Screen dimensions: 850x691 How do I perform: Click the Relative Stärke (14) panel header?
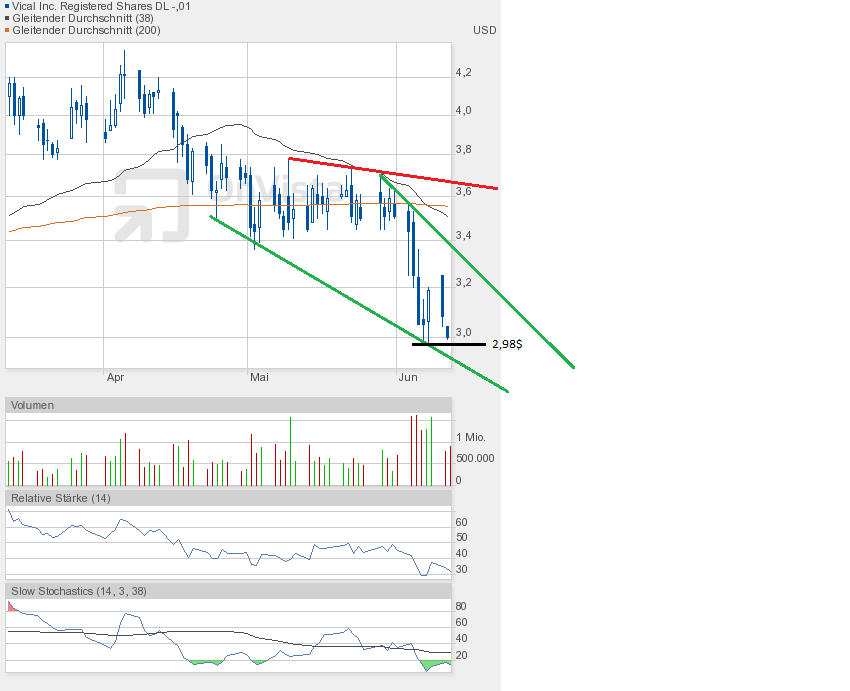coord(60,498)
